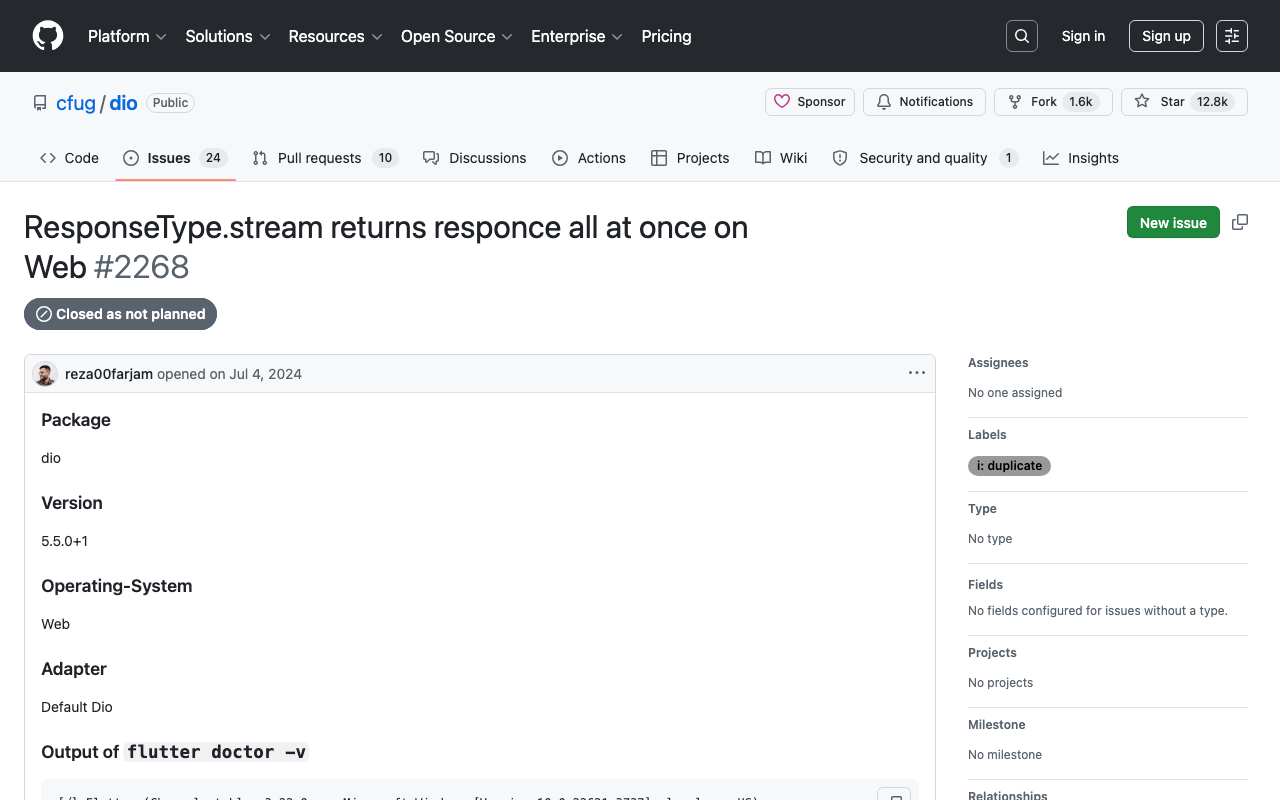Viewport: 1280px width, 800px height.
Task: Click the Issues count badge 24
Action: [213, 158]
